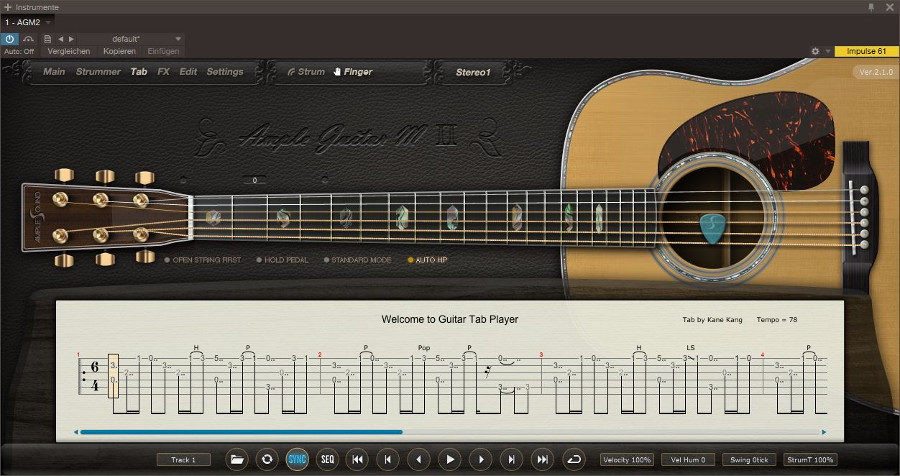Go to the previous bar
The width and height of the screenshot is (900, 476).
click(x=388, y=459)
